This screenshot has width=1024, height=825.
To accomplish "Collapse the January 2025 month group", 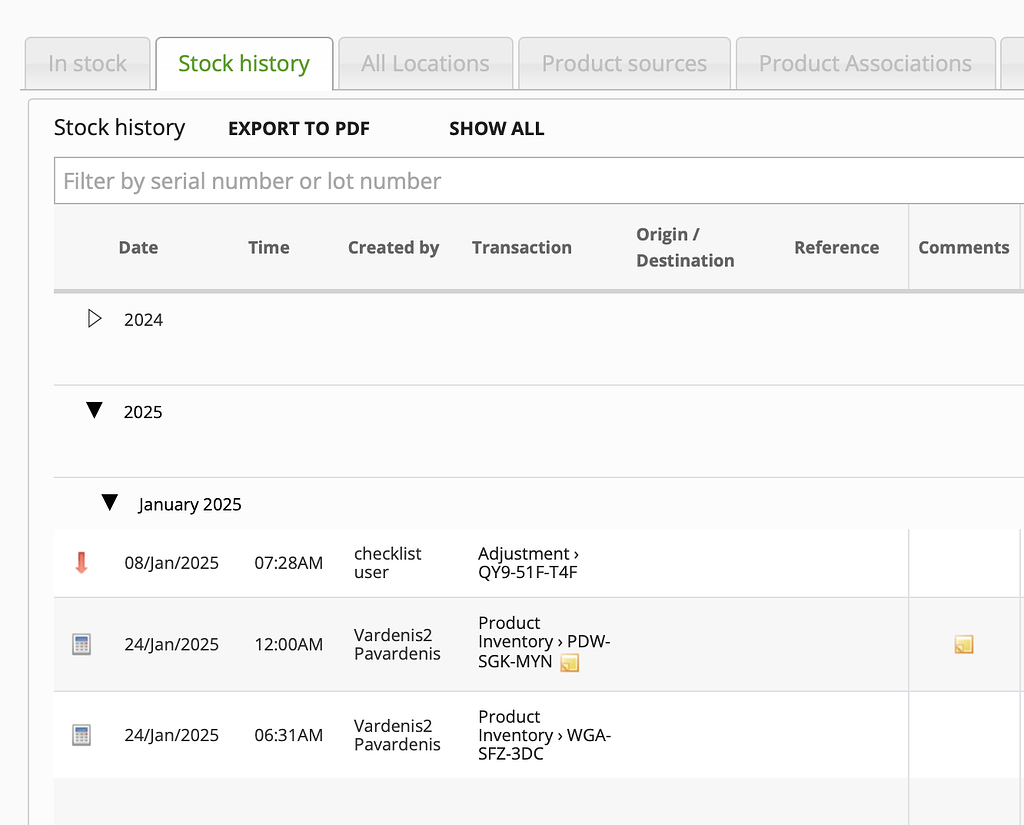I will tap(110, 503).
